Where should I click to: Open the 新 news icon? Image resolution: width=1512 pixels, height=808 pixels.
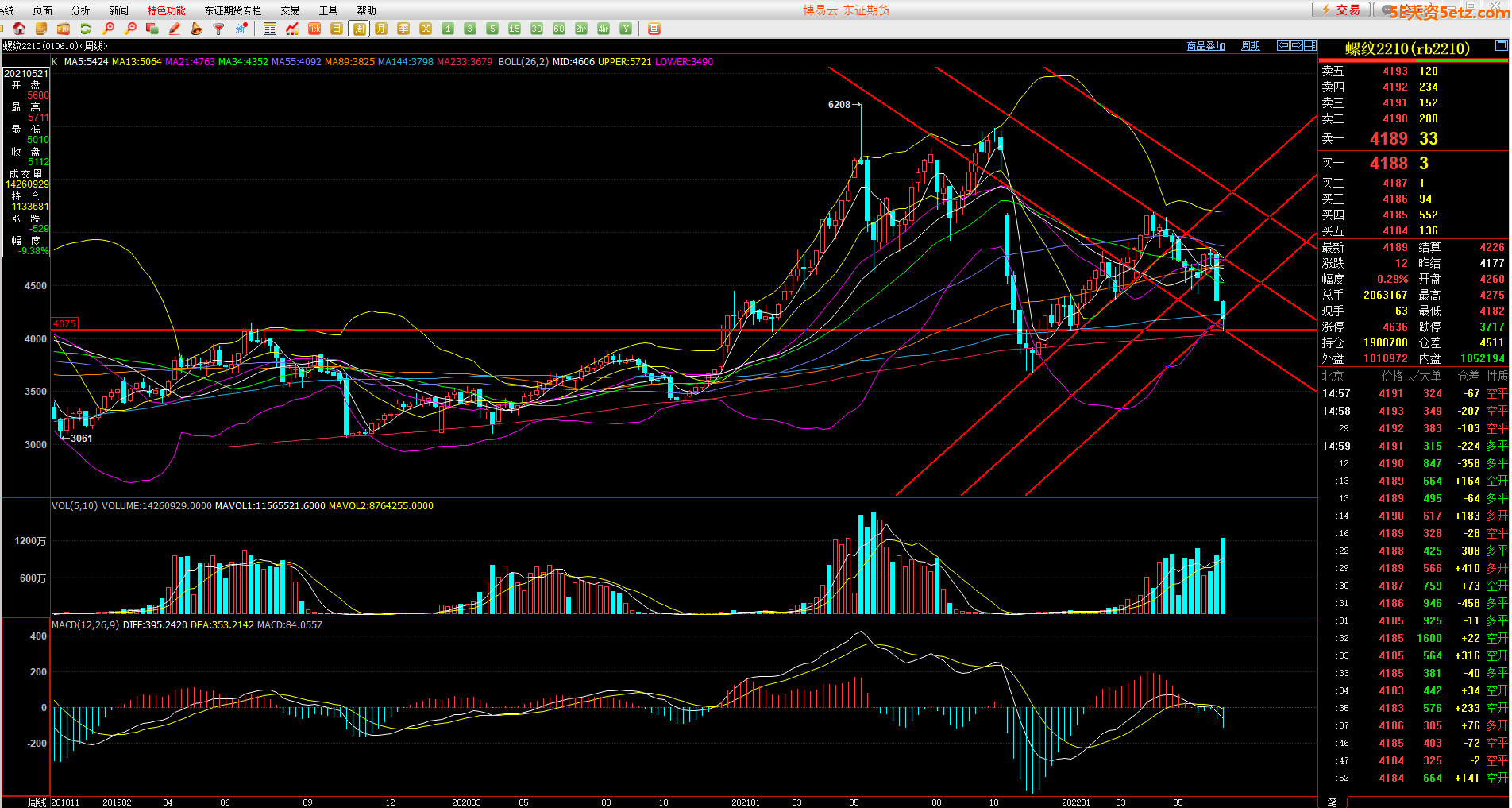pos(241,29)
